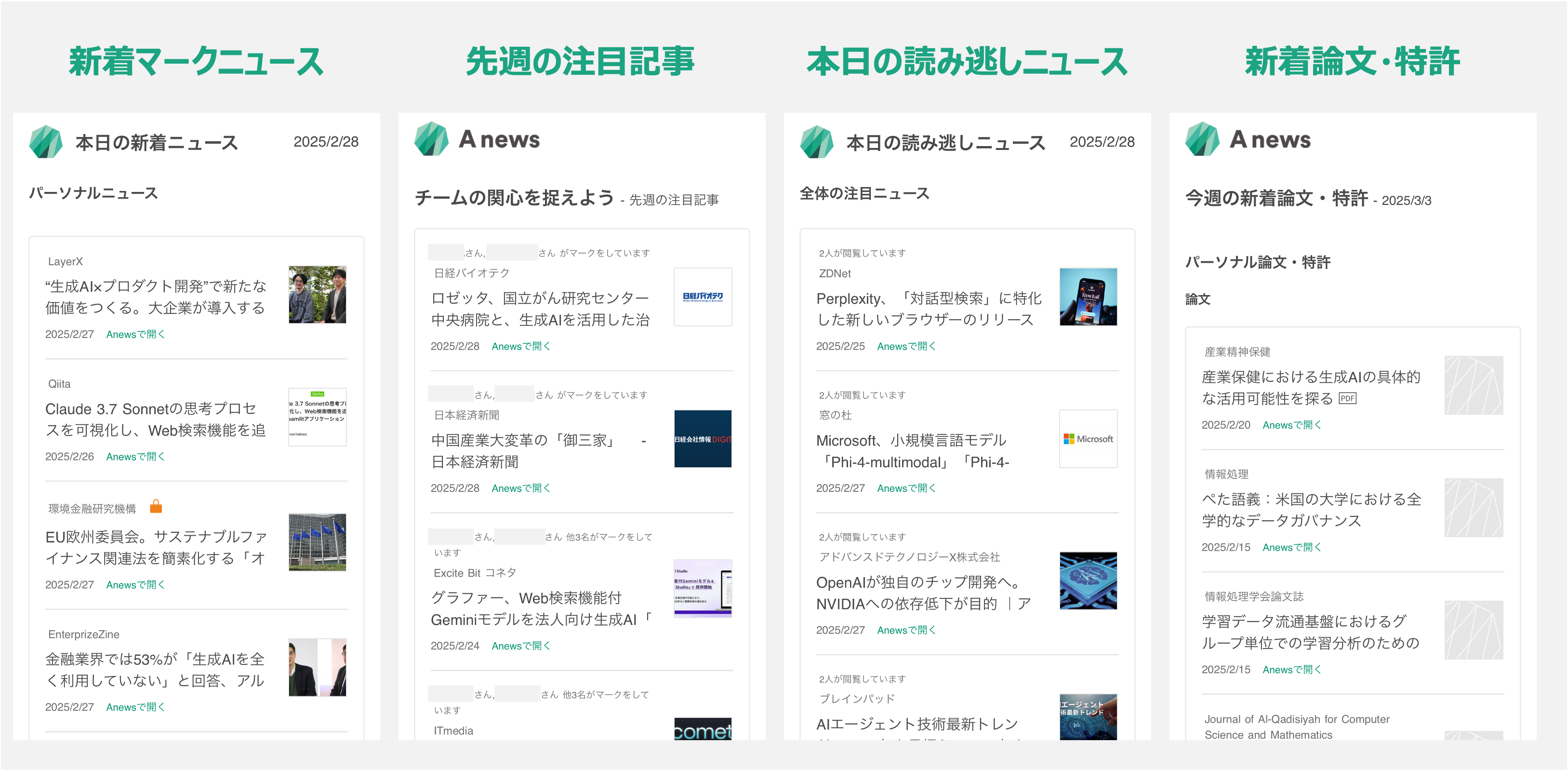This screenshot has height=771, width=1568.
Task: Open the Perplexity browser article in Anews
Action: [906, 347]
